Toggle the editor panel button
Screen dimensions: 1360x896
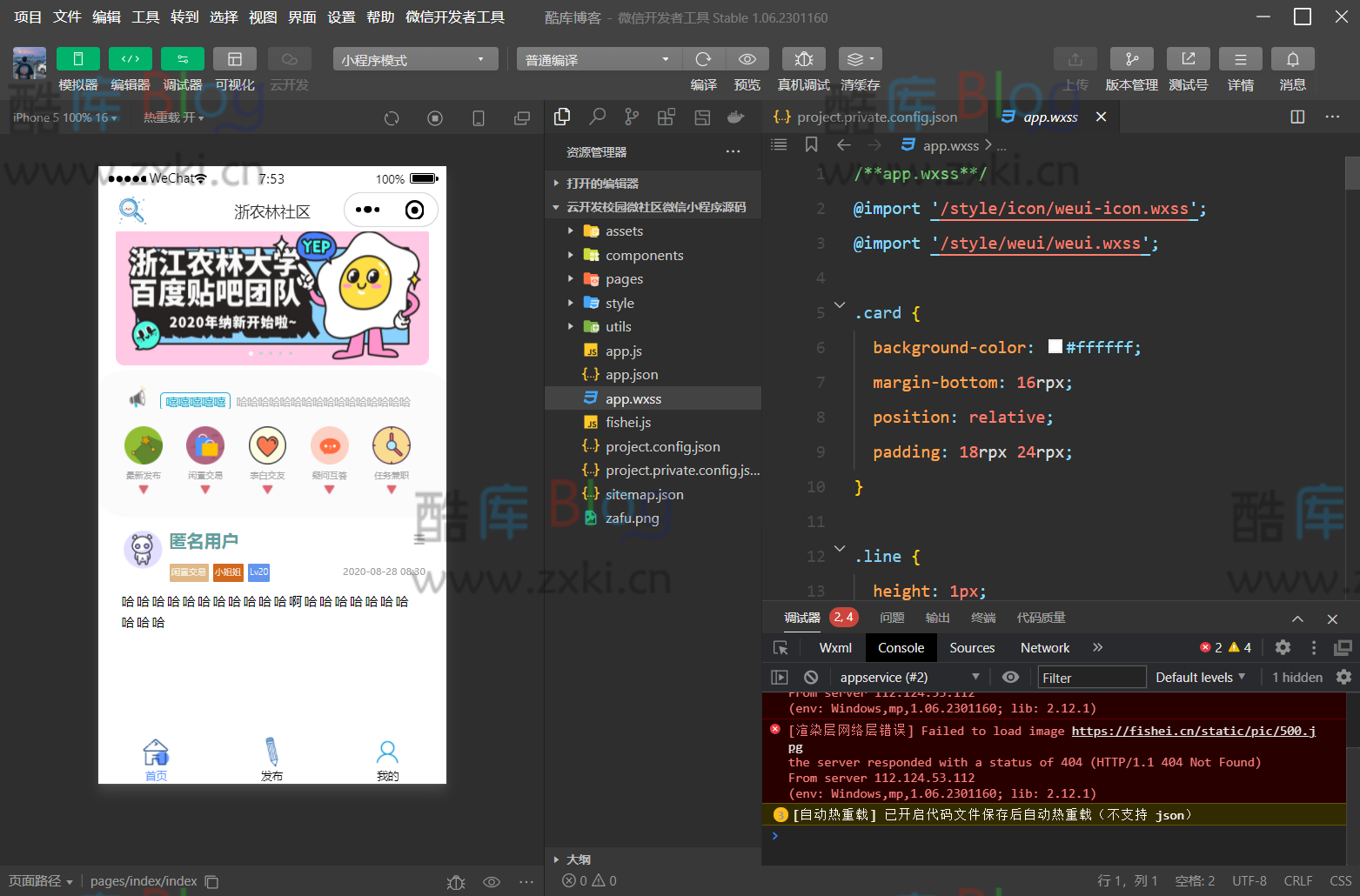pyautogui.click(x=130, y=59)
